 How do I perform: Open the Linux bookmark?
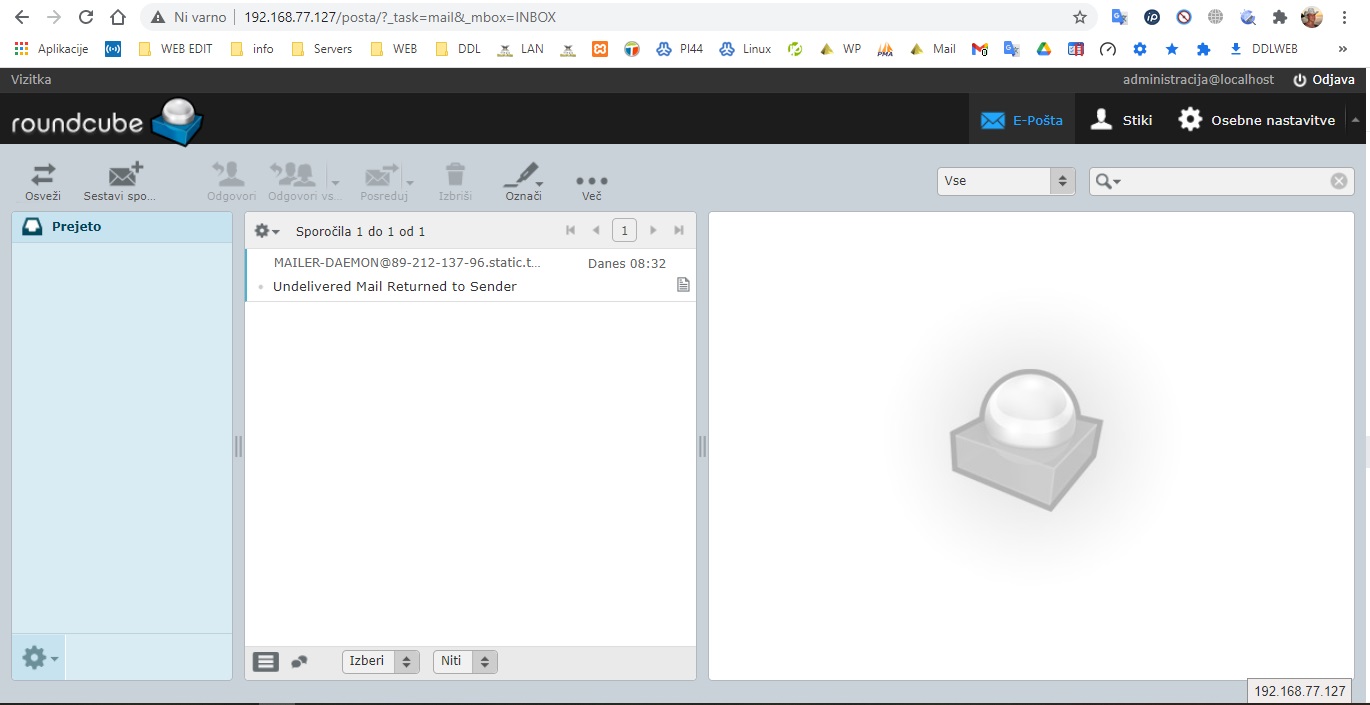pyautogui.click(x=745, y=48)
